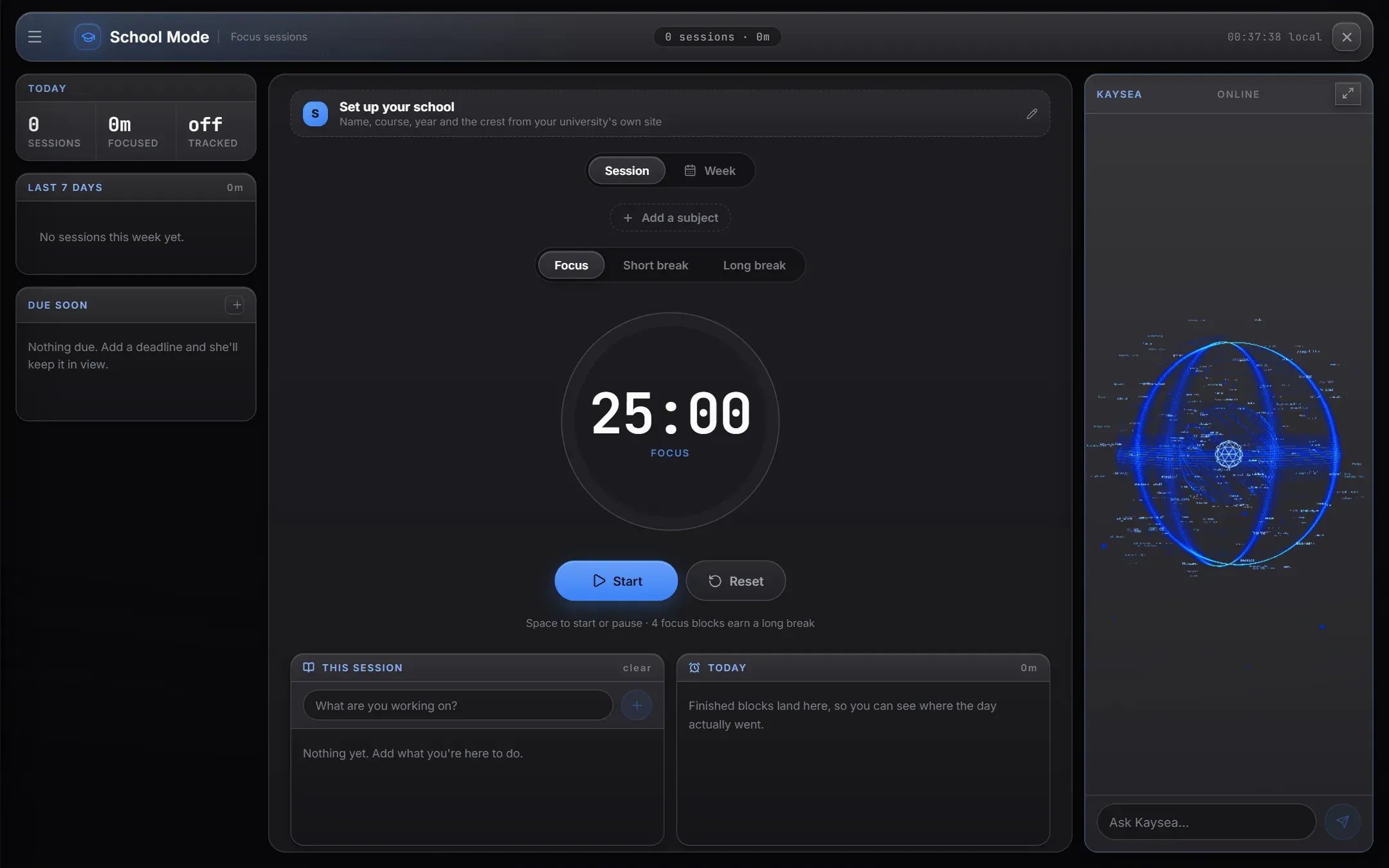
Task: Click the School Mode graduation cap icon
Action: [x=87, y=37]
